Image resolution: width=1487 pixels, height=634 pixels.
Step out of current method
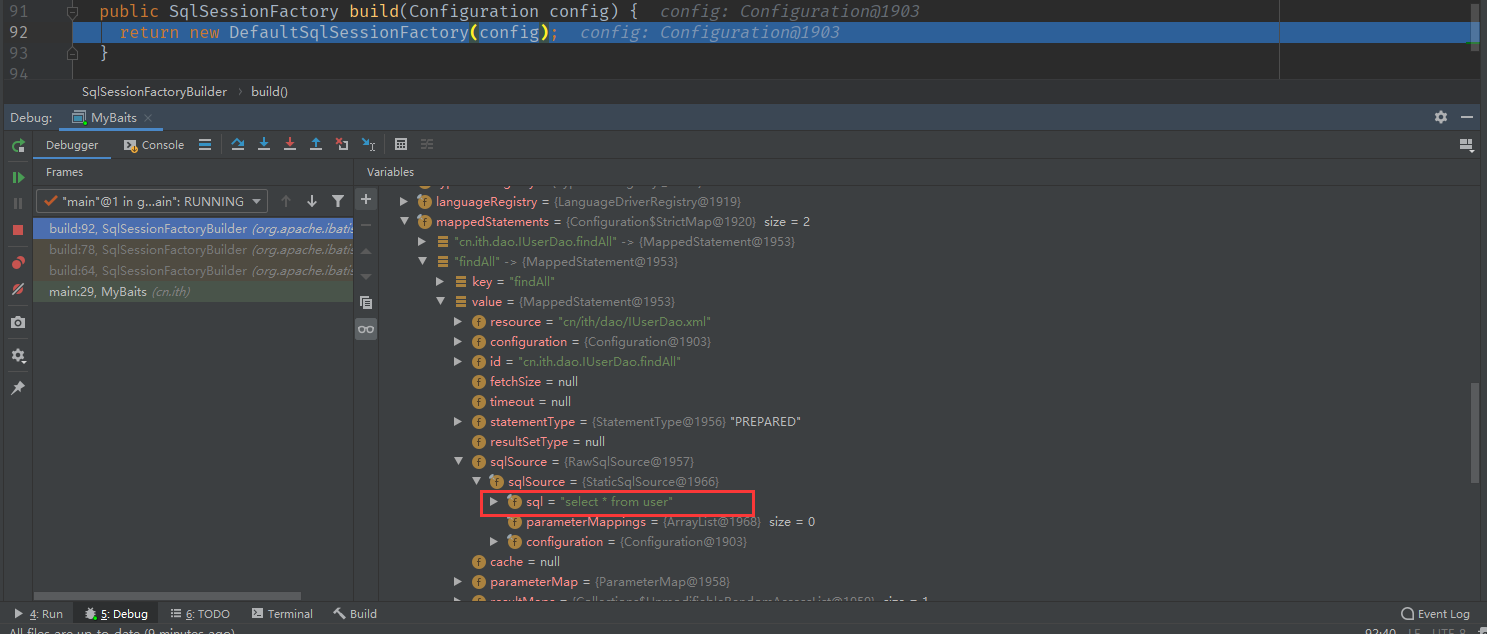pos(316,145)
